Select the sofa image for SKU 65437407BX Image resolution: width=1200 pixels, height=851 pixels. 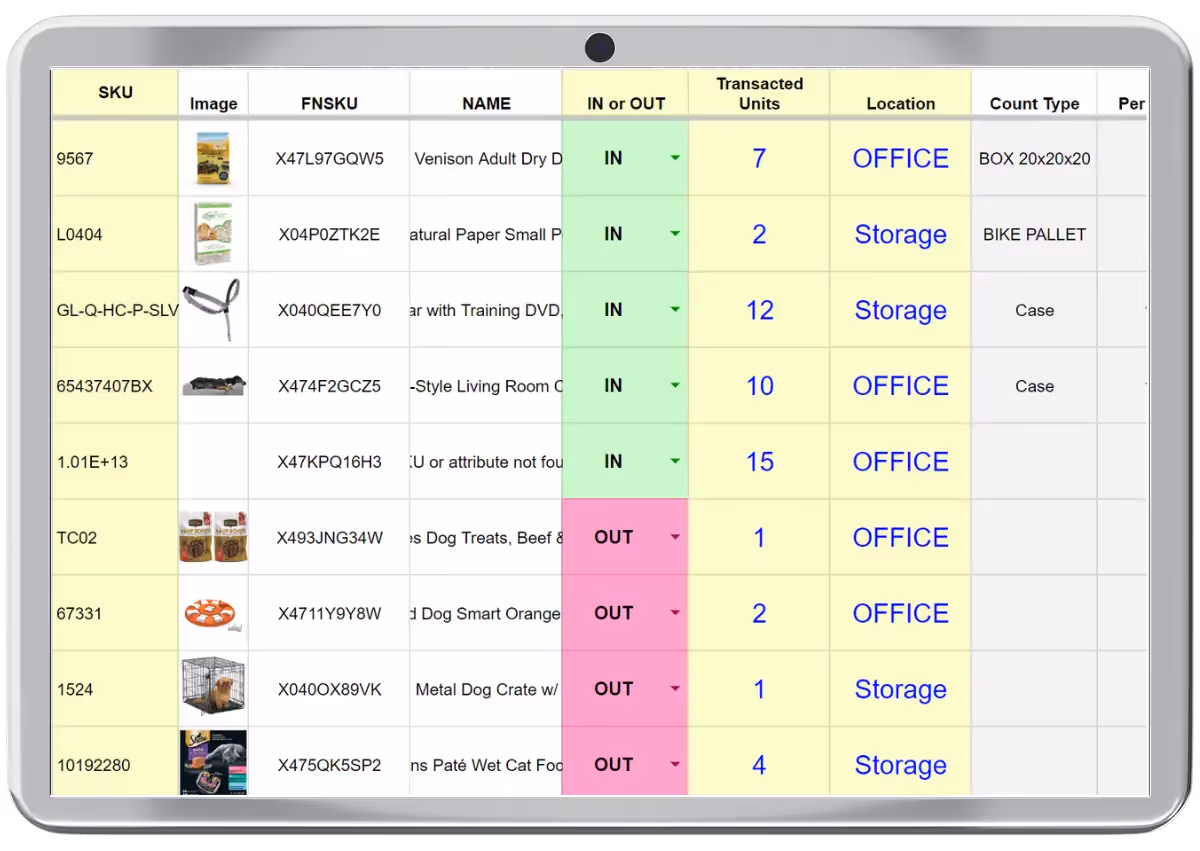pos(213,386)
